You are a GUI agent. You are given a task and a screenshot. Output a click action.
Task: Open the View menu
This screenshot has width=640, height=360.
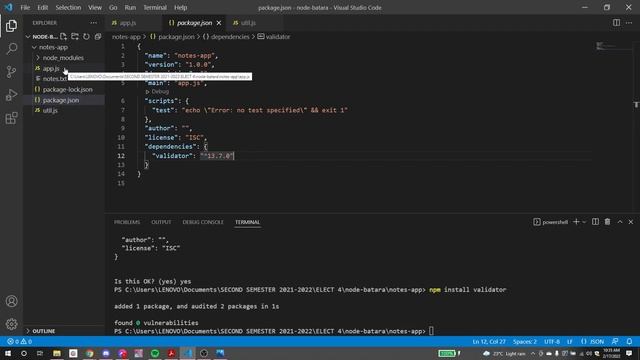(95, 7)
